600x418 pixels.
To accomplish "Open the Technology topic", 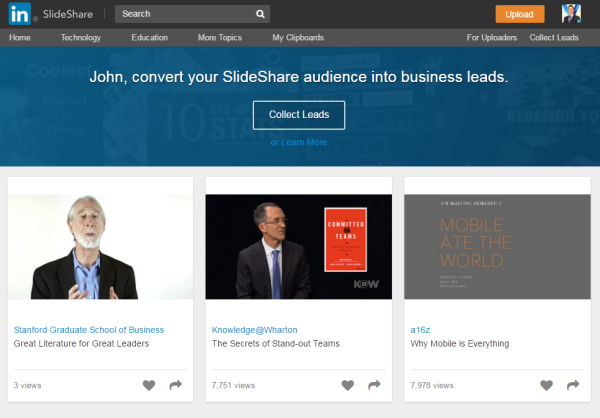I will [x=81, y=38].
